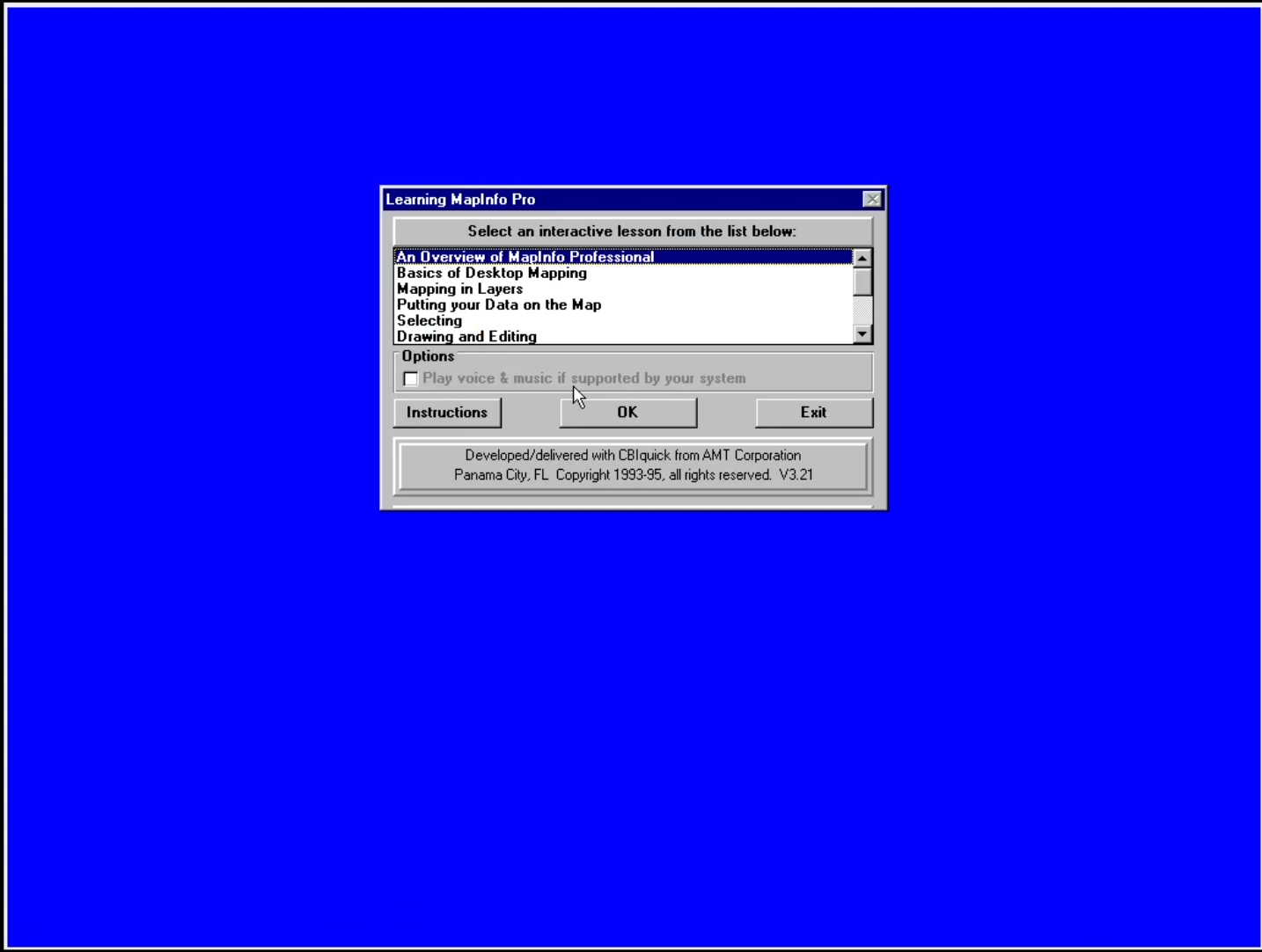Pick 'Putting your Data on the Map'
This screenshot has width=1262, height=952.
(x=623, y=304)
